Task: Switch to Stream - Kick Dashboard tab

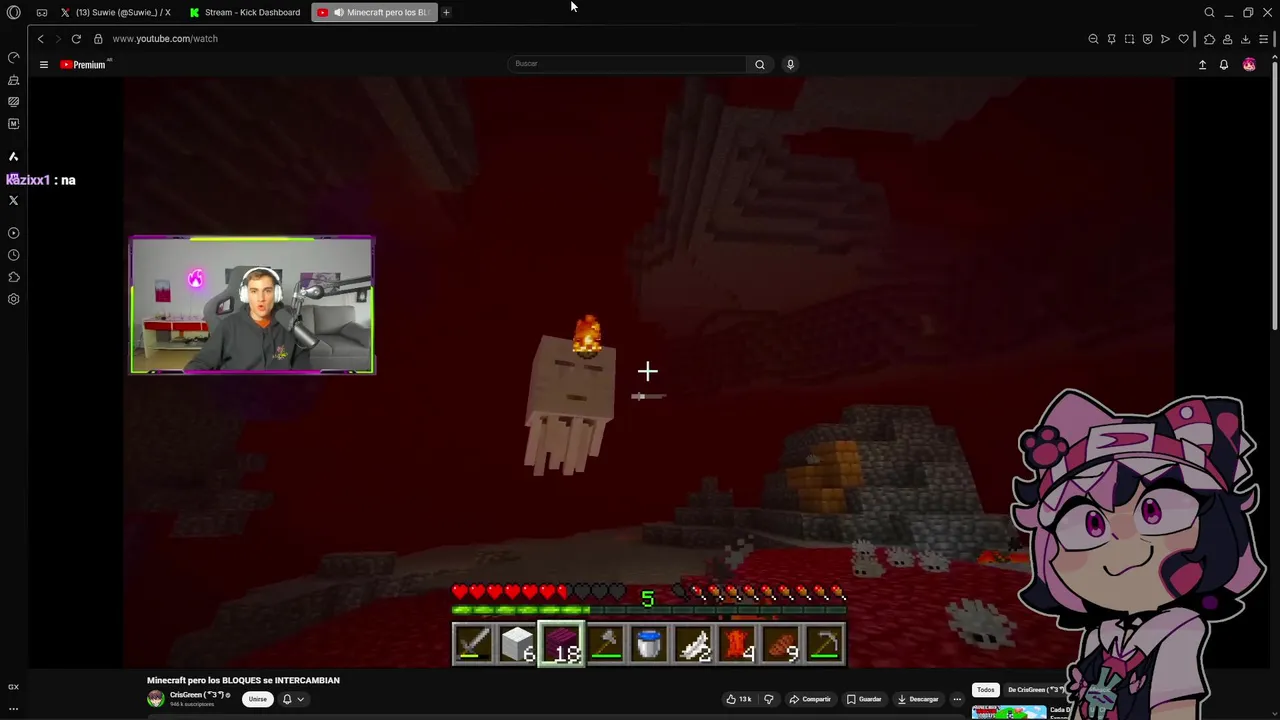Action: (x=245, y=12)
